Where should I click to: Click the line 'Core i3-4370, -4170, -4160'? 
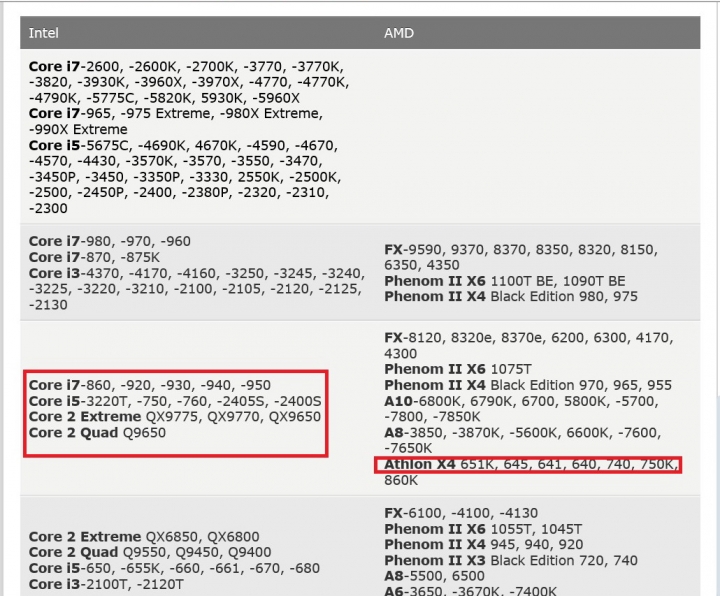pyautogui.click(x=197, y=274)
